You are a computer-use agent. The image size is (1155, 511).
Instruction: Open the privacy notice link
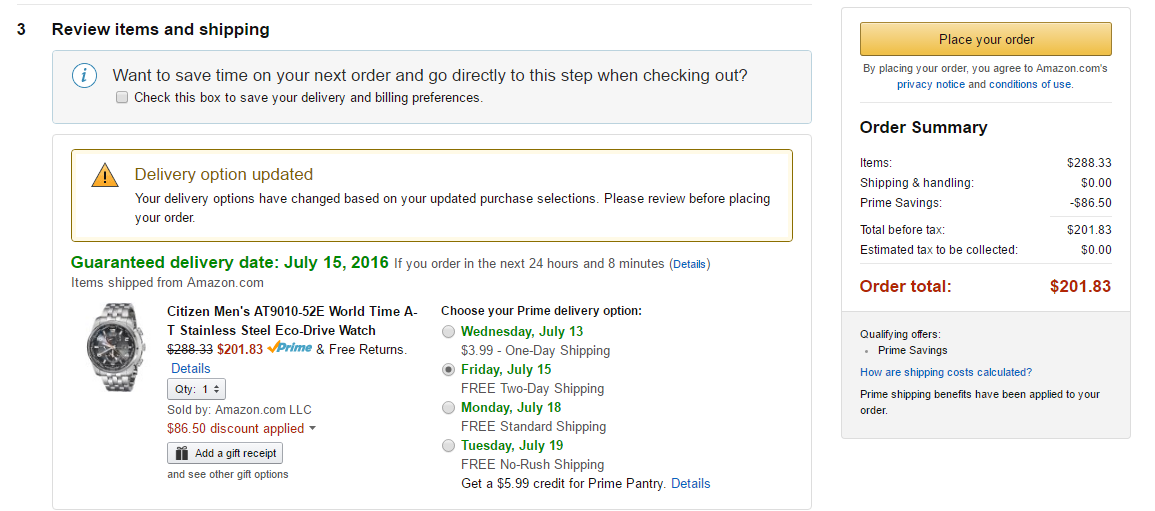click(x=931, y=85)
